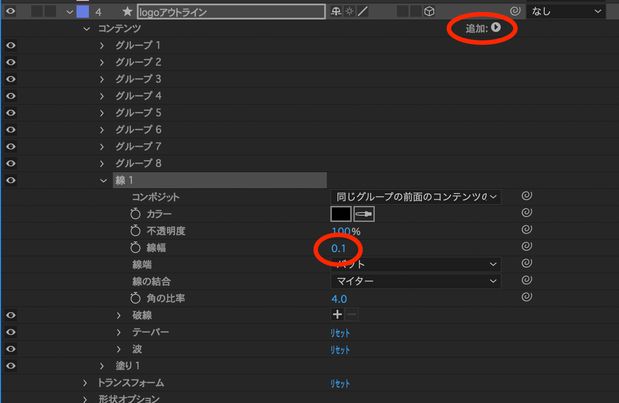The width and height of the screenshot is (619, 403).
Task: Click リセット next to テーパー
Action: coord(340,332)
